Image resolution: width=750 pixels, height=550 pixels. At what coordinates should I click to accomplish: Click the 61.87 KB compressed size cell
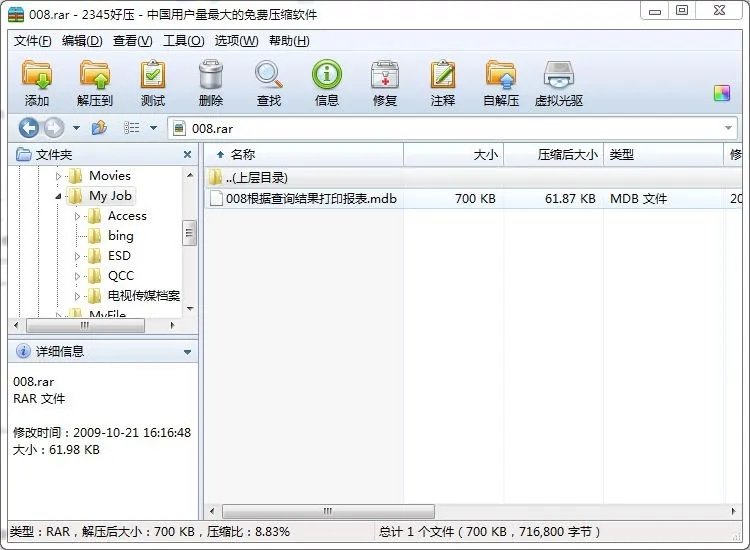tap(570, 198)
